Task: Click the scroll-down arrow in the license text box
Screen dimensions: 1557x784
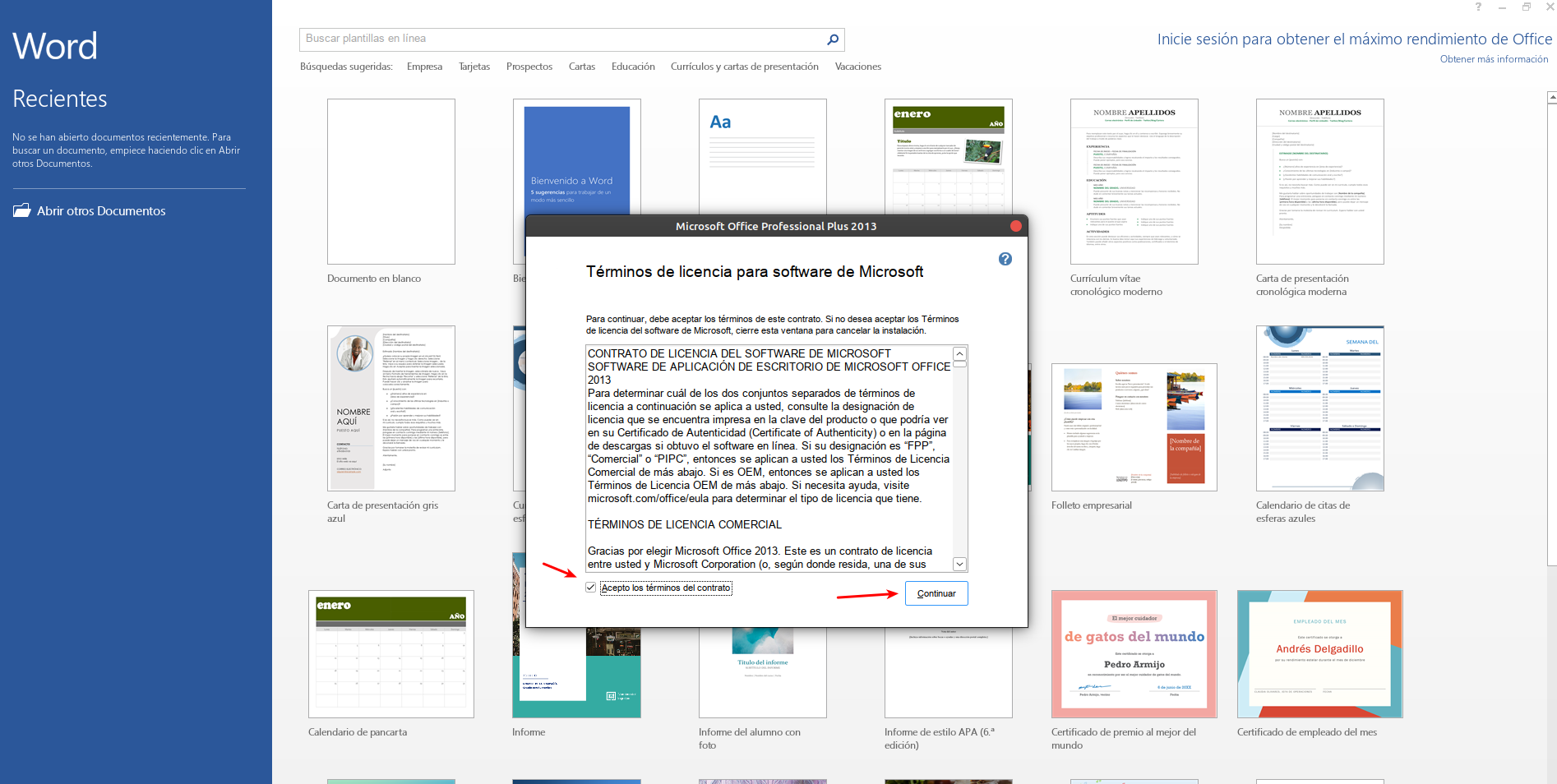Action: coord(958,564)
